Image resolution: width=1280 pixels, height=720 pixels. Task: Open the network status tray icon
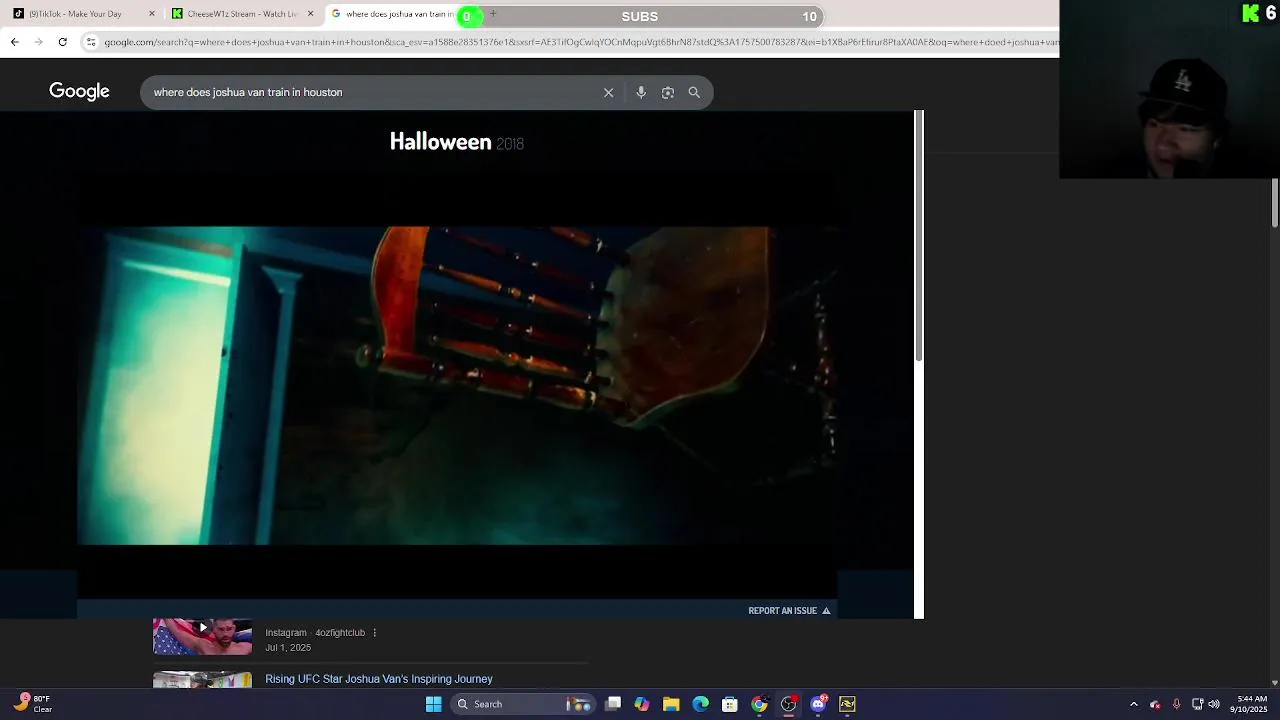[x=1197, y=704]
